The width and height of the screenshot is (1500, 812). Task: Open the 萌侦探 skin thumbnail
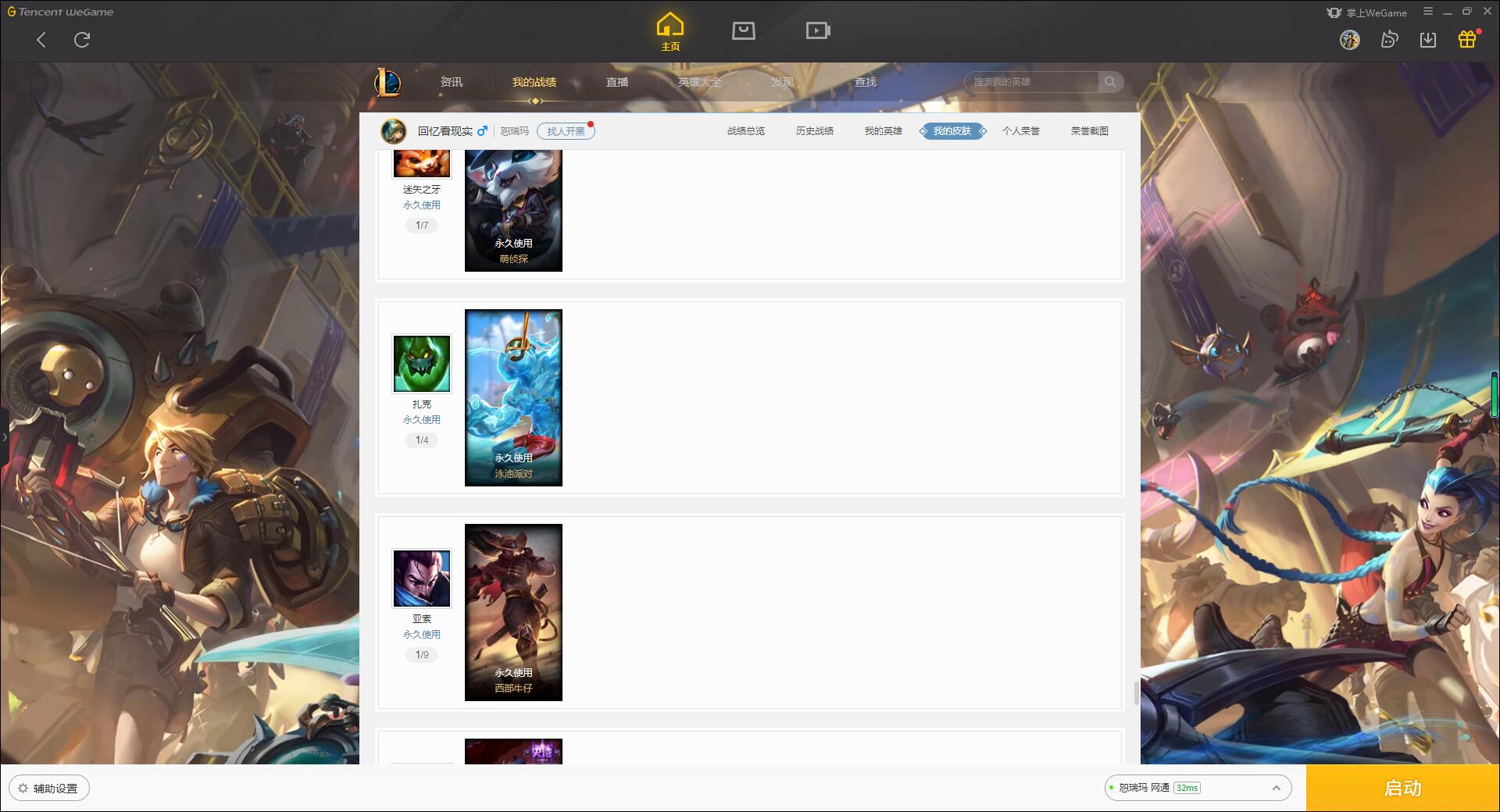click(513, 211)
